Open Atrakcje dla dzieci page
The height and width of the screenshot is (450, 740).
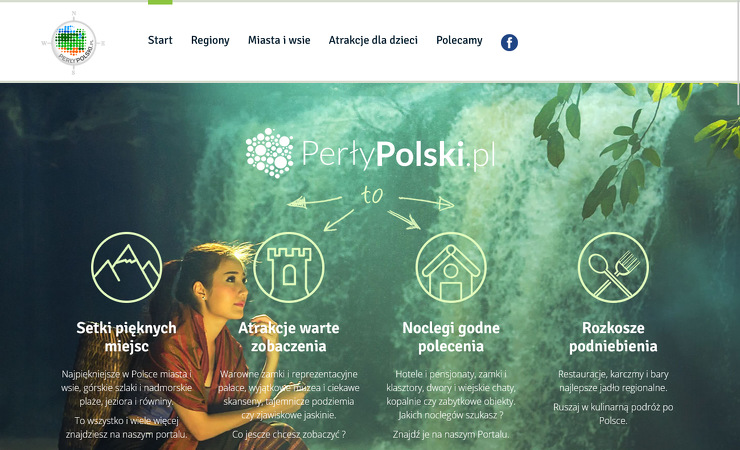pyautogui.click(x=373, y=41)
